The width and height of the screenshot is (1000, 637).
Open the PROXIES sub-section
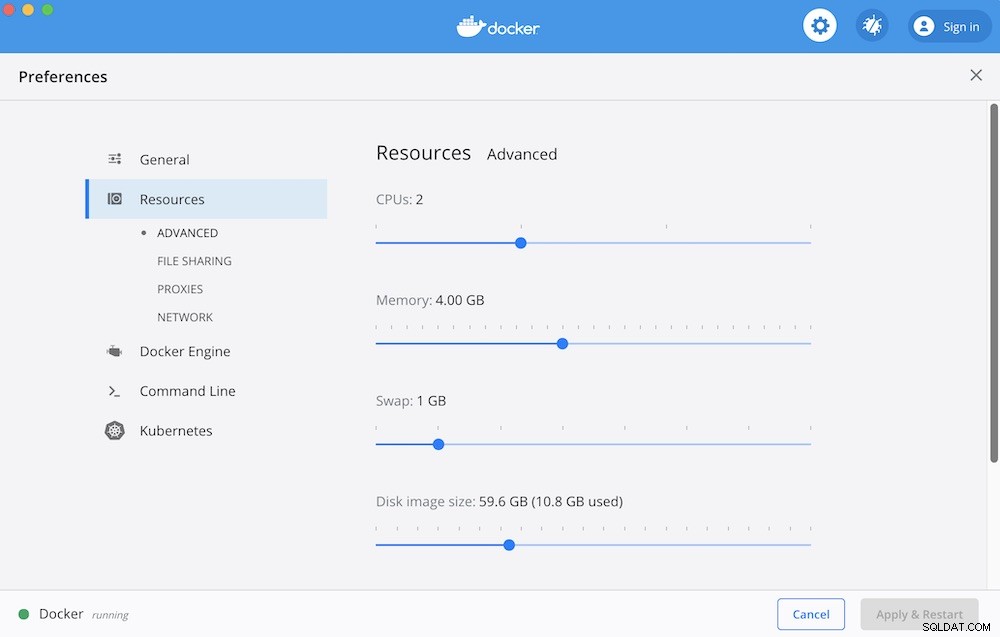(x=180, y=289)
